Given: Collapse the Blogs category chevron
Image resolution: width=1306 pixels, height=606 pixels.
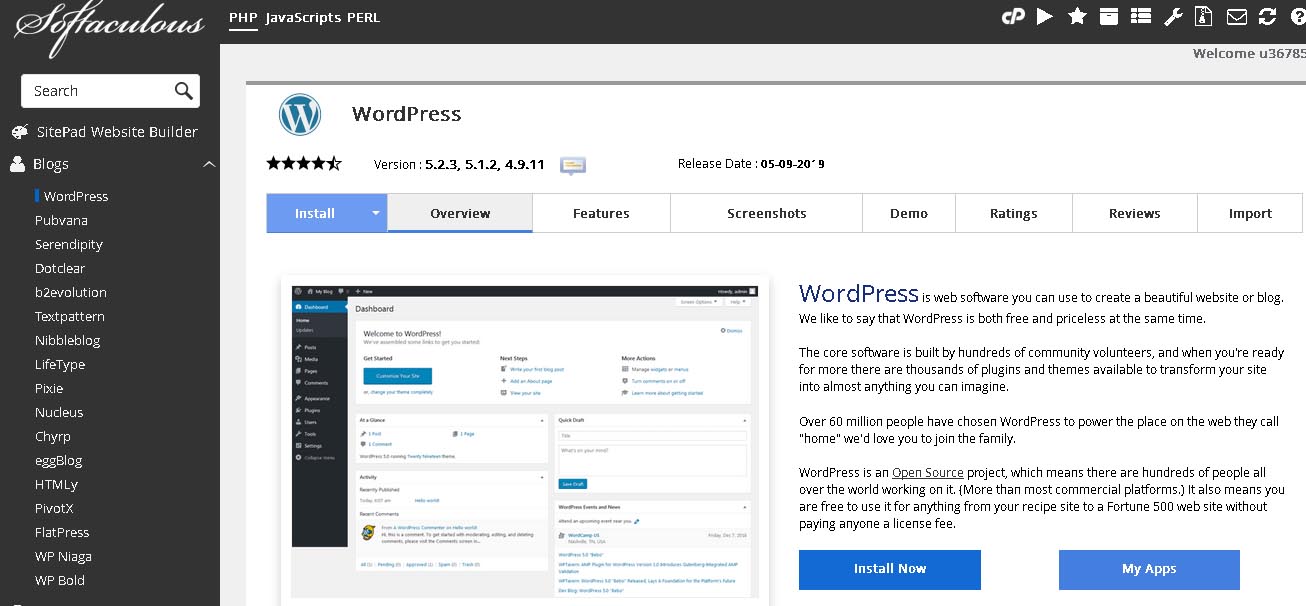Looking at the screenshot, I should 209,164.
